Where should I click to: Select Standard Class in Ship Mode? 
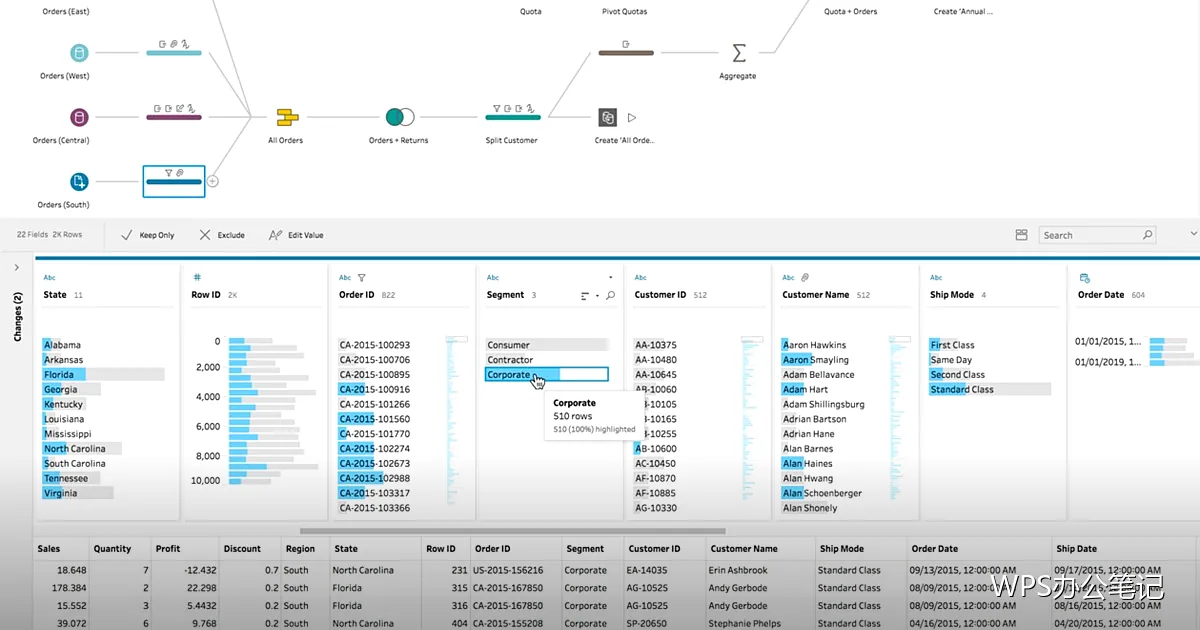tap(990, 390)
